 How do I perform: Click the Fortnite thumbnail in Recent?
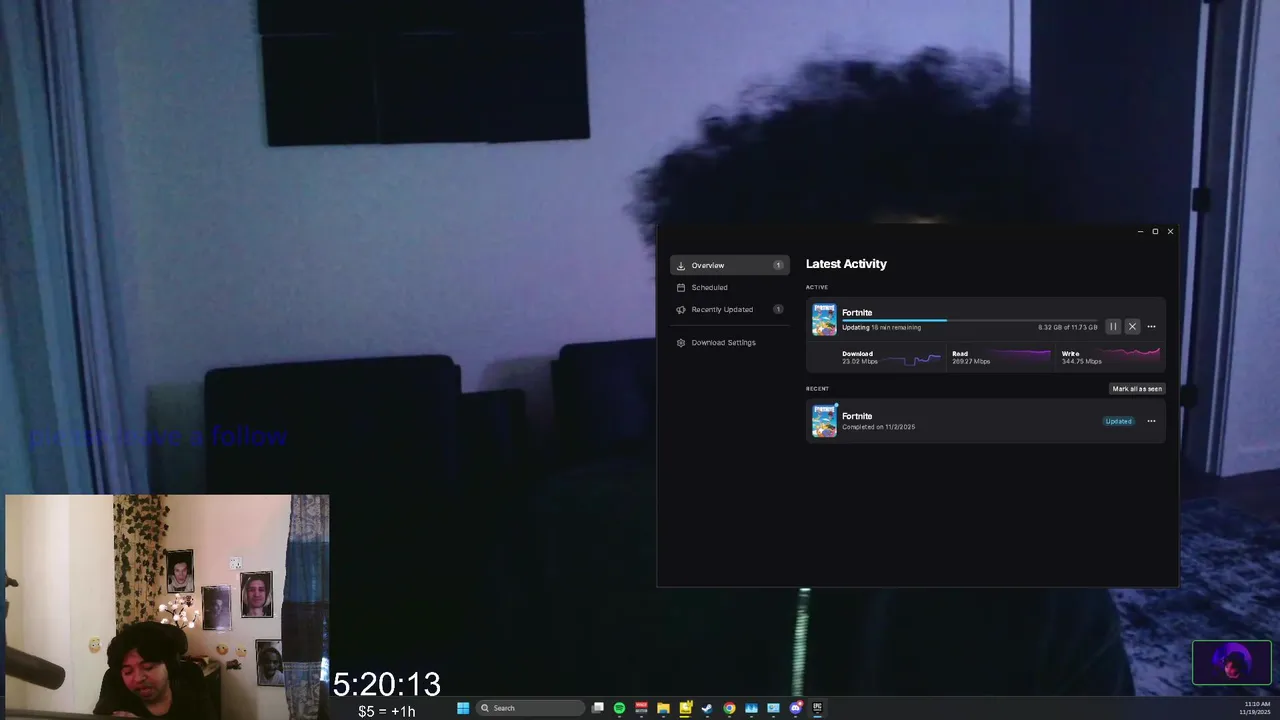point(824,421)
